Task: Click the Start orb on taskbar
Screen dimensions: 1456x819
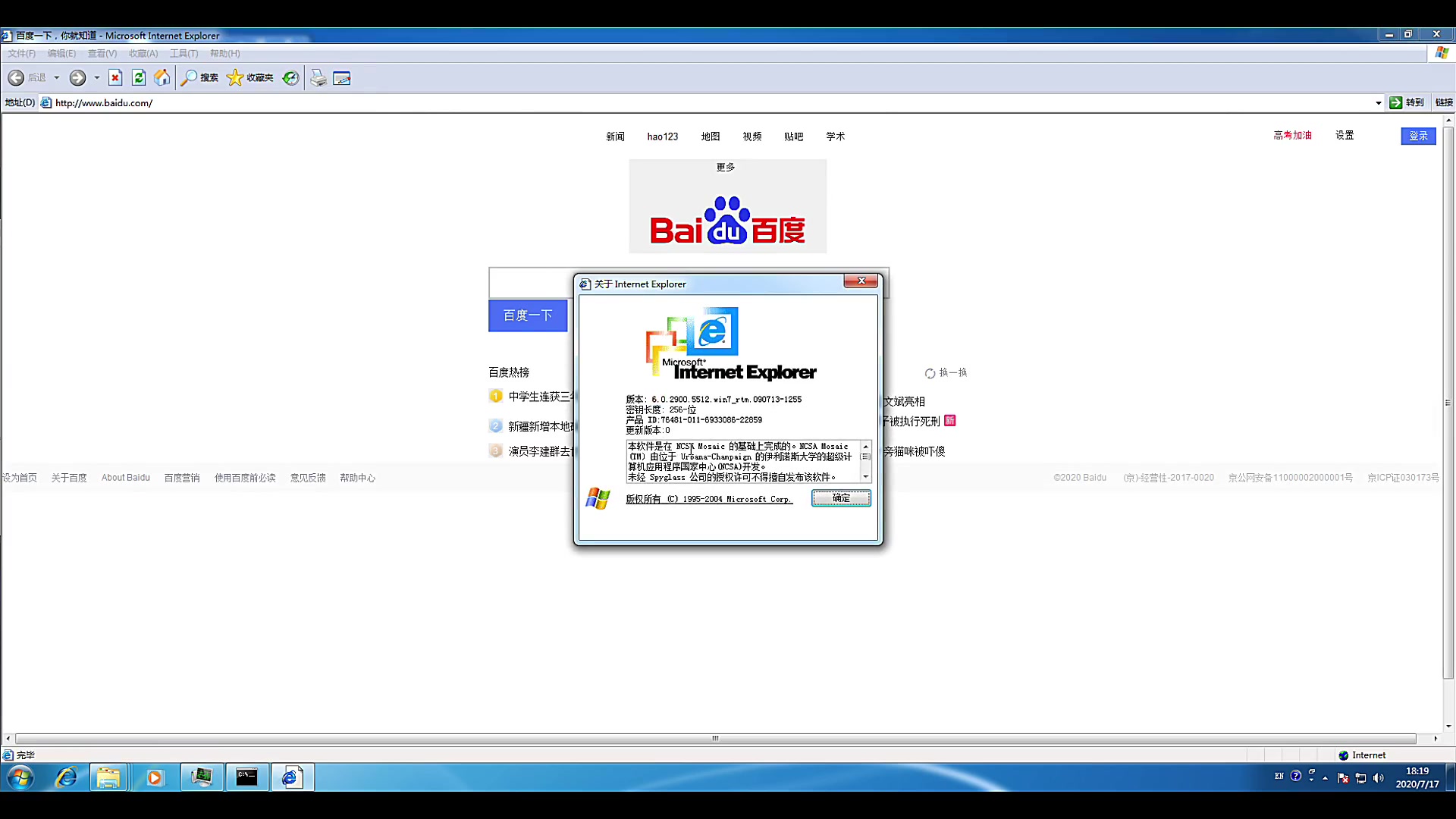Action: pyautogui.click(x=20, y=777)
